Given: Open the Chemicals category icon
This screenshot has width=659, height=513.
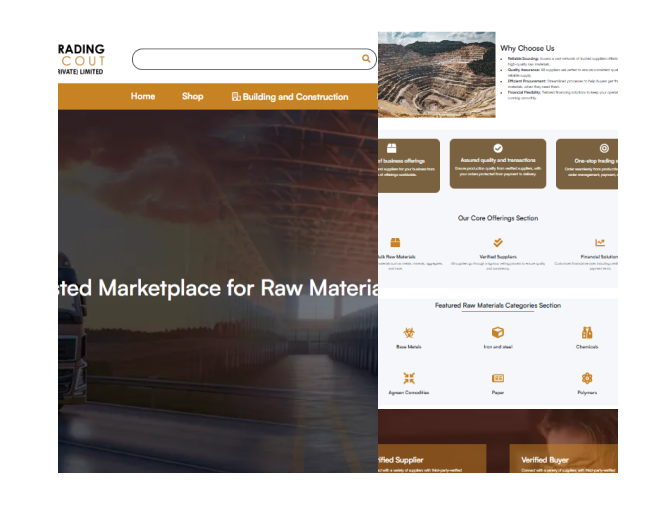Looking at the screenshot, I should pos(587,332).
